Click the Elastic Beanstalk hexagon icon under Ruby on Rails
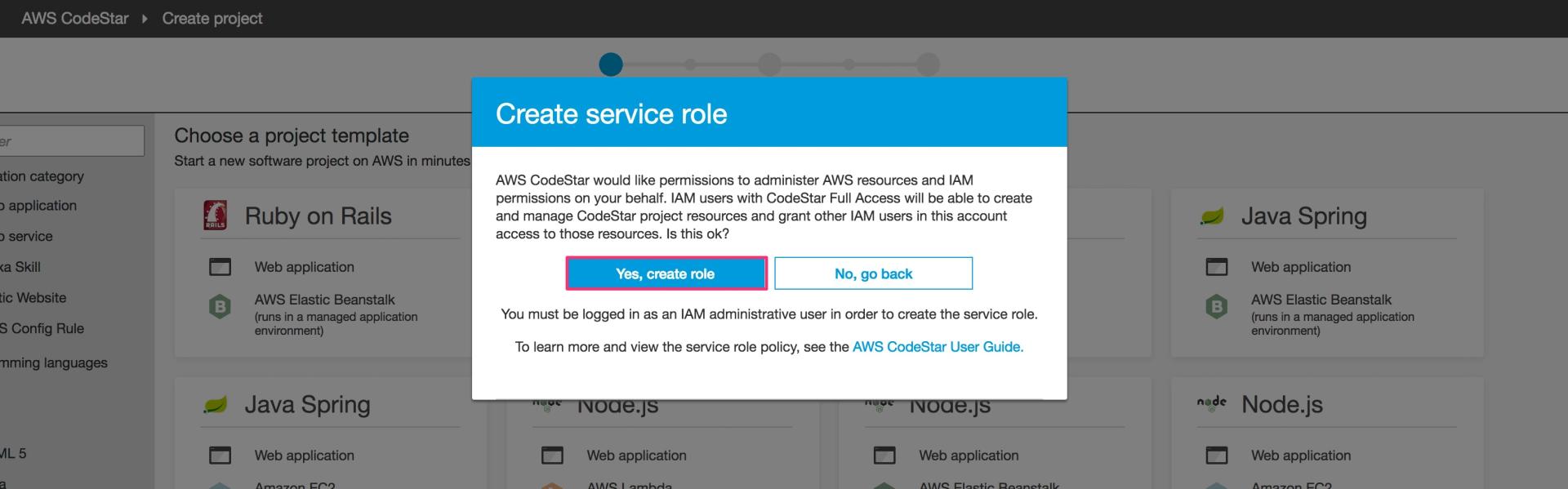Viewport: 1568px width, 489px height. (220, 307)
